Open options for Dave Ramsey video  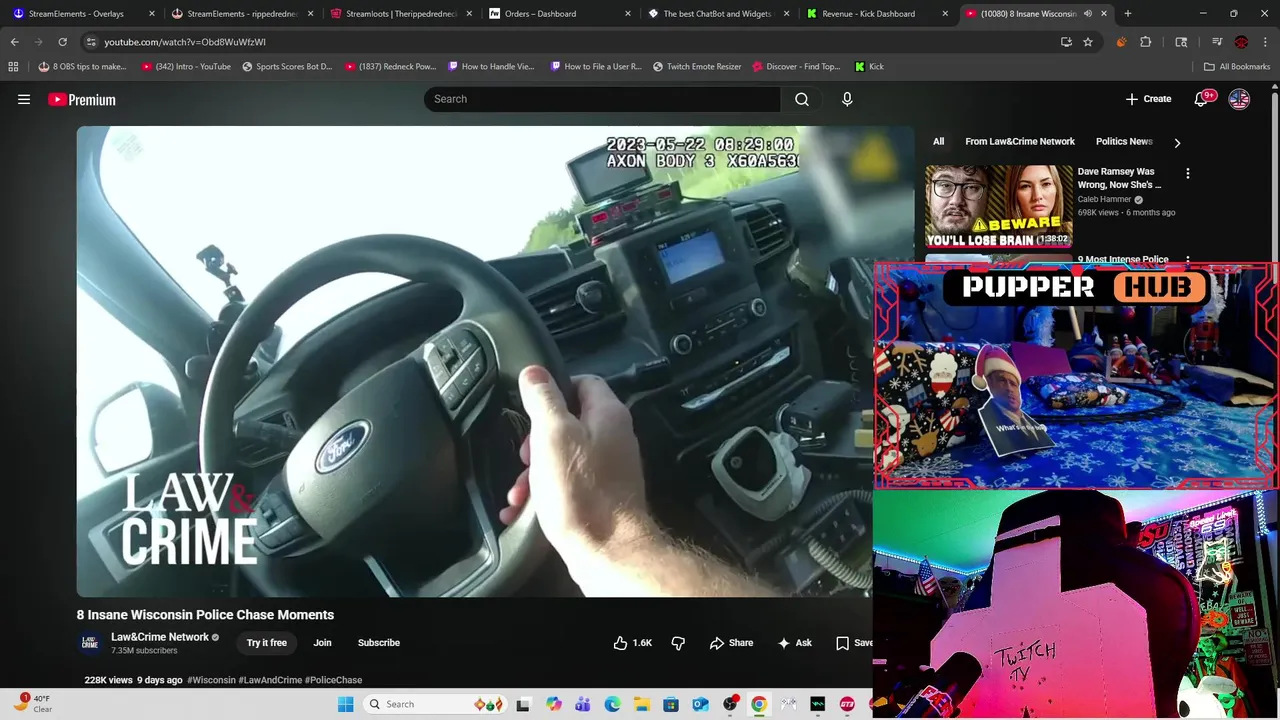[x=1187, y=174]
